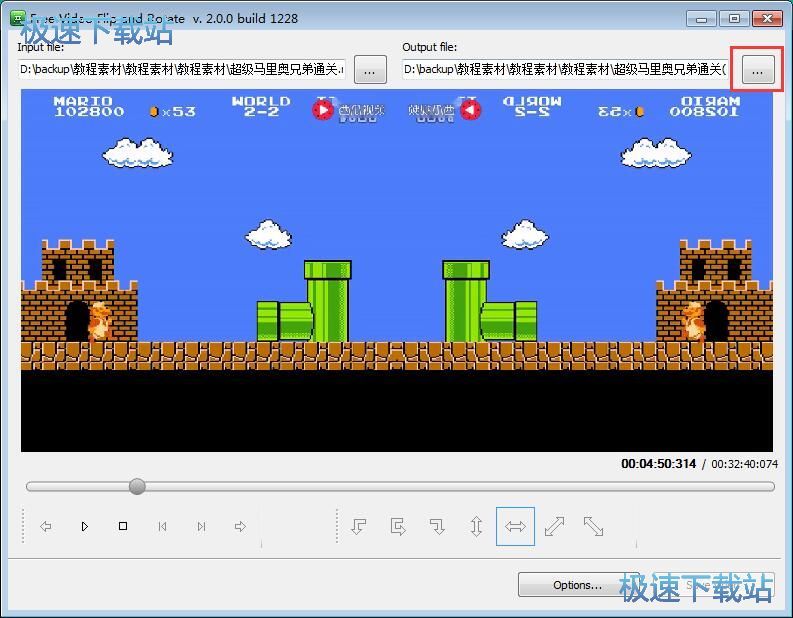This screenshot has width=793, height=618.
Task: Click the Output file: label
Action: (x=429, y=47)
